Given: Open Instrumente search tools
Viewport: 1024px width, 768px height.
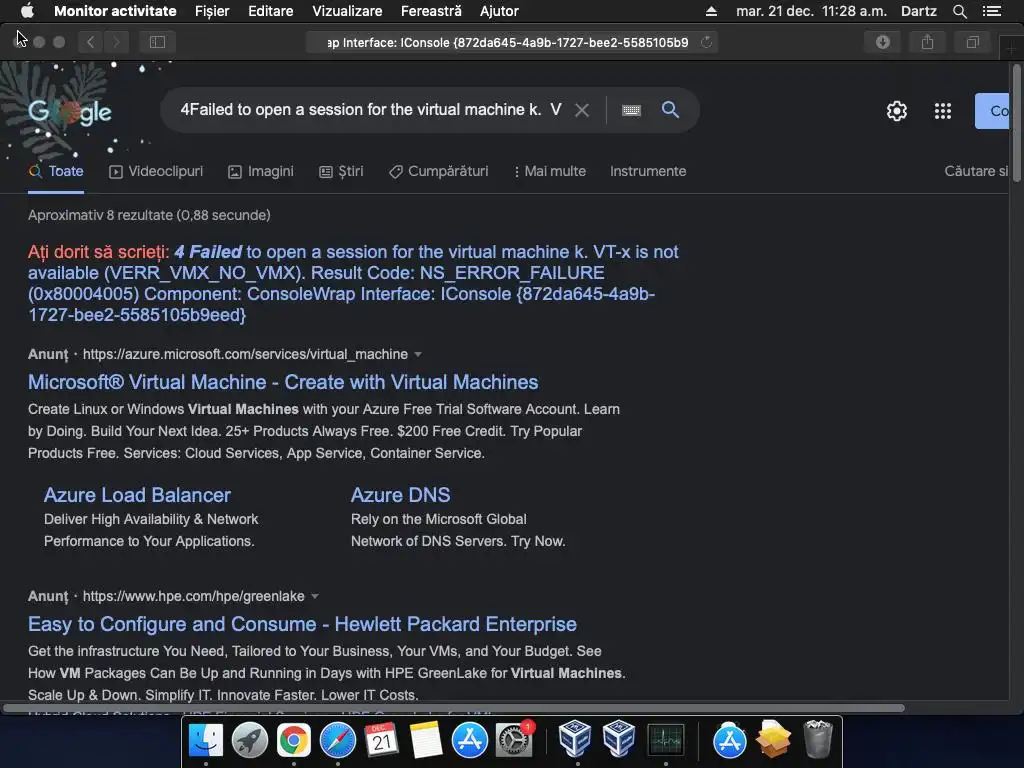Looking at the screenshot, I should tap(648, 172).
